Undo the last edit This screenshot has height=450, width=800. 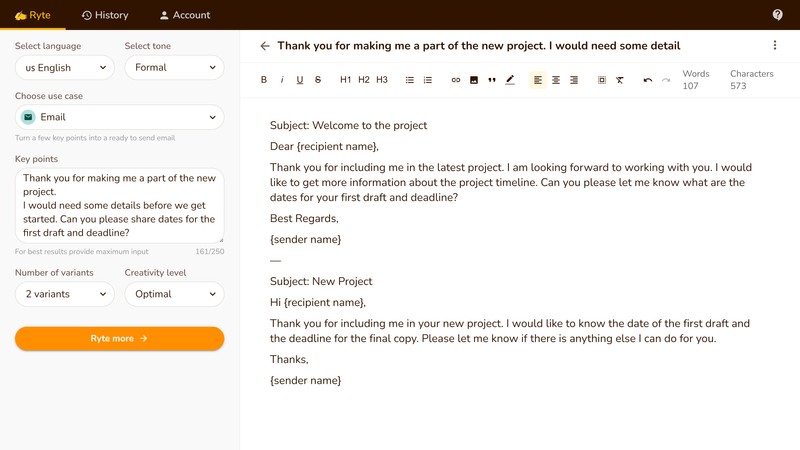[x=648, y=80]
